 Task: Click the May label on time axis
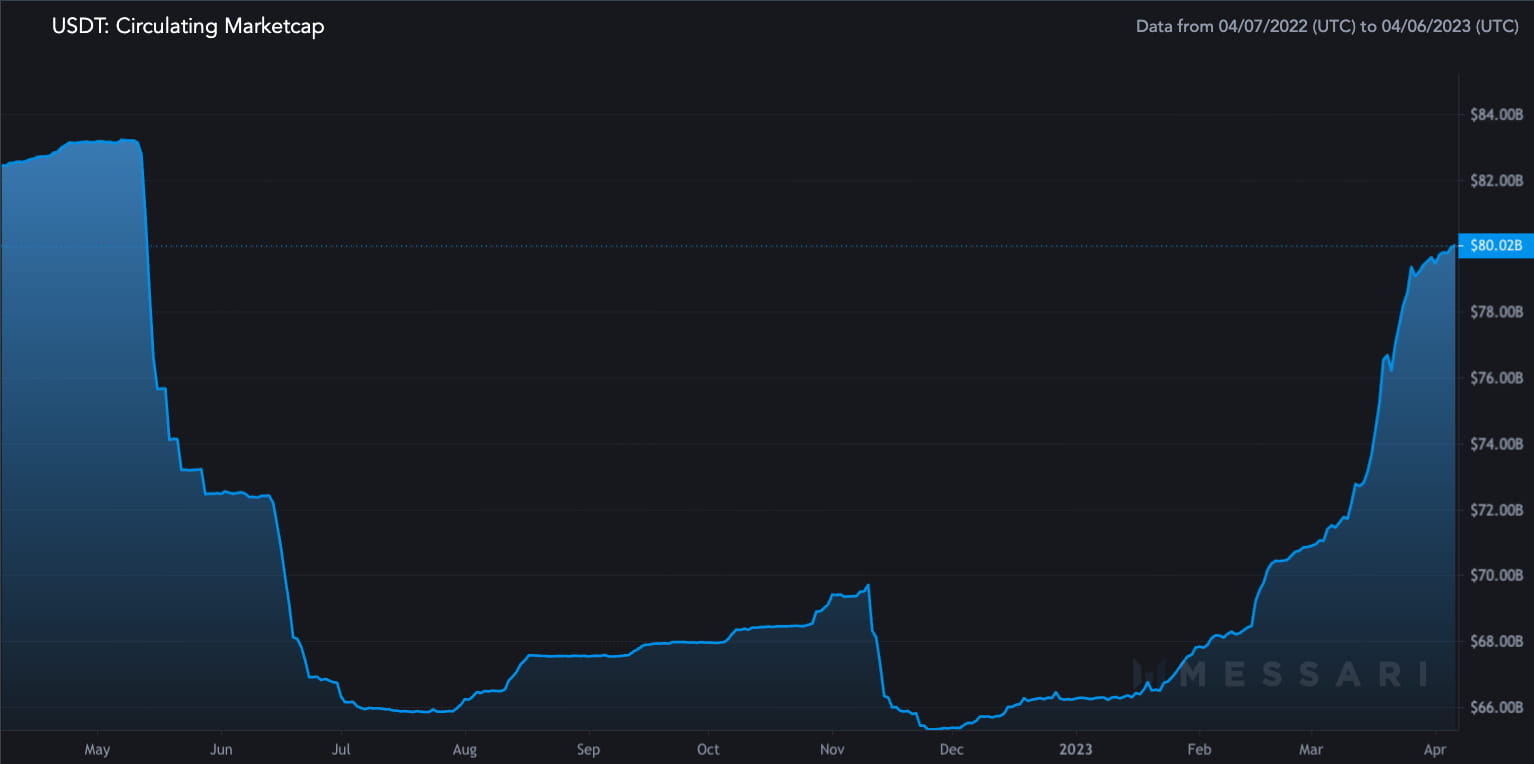pos(97,749)
